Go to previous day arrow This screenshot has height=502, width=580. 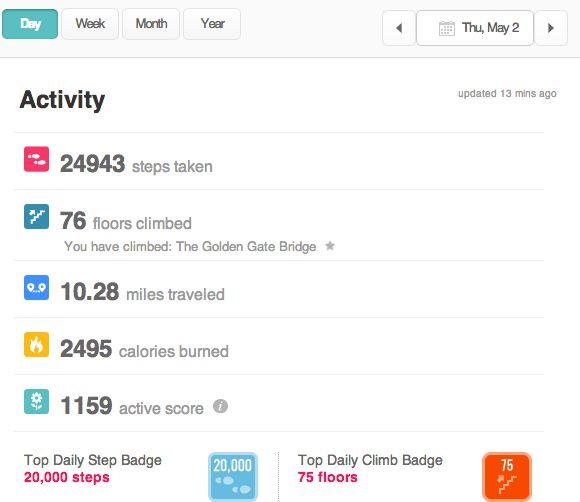click(399, 28)
